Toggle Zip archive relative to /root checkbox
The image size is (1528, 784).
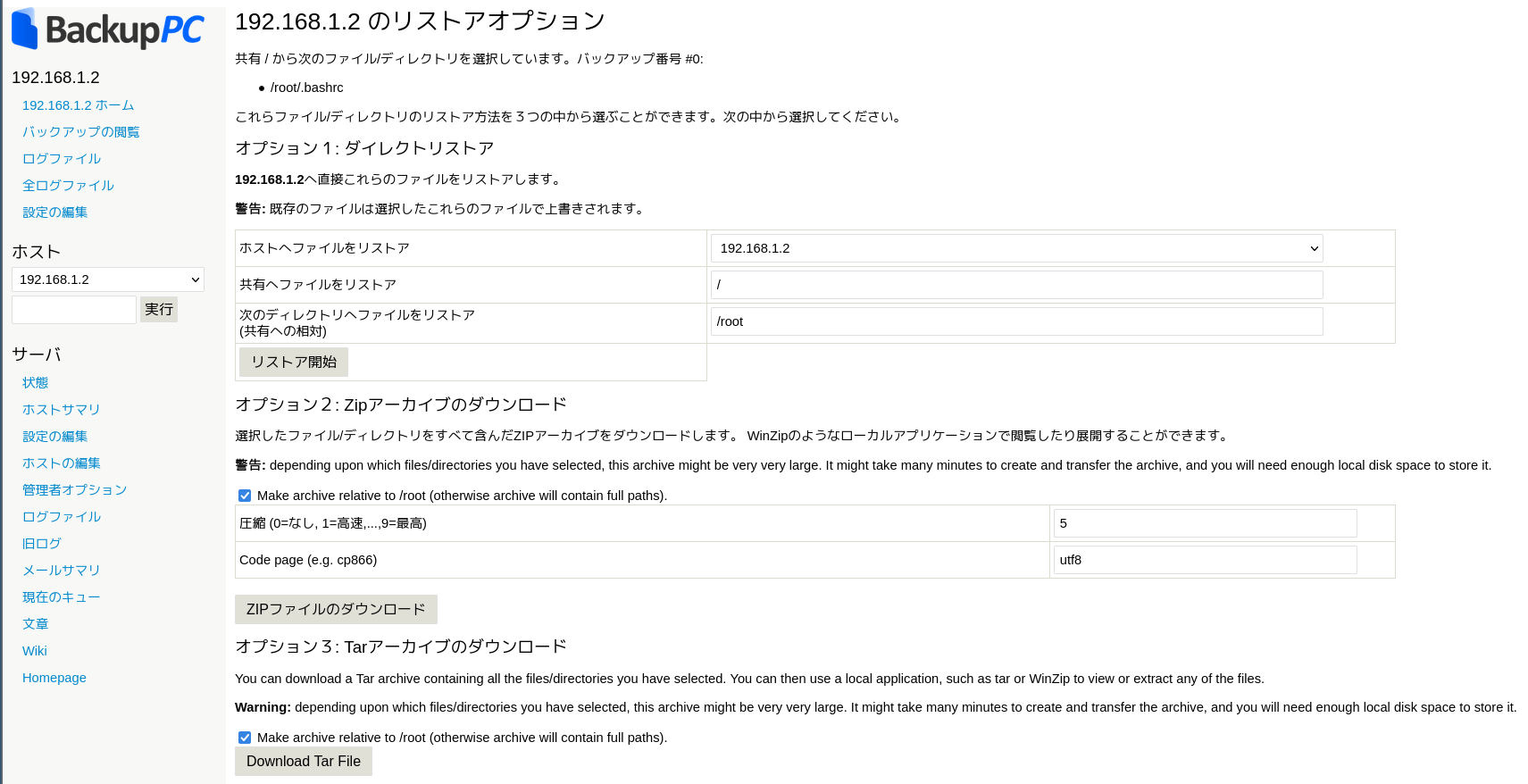245,496
